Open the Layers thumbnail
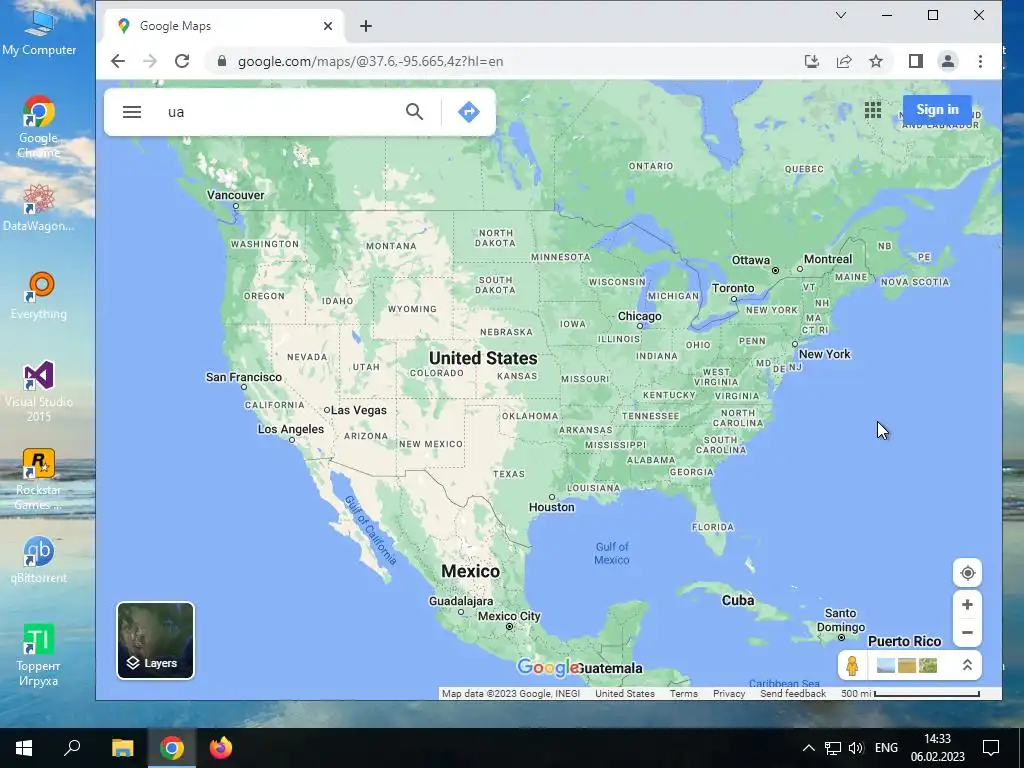The image size is (1024, 768). click(x=155, y=641)
